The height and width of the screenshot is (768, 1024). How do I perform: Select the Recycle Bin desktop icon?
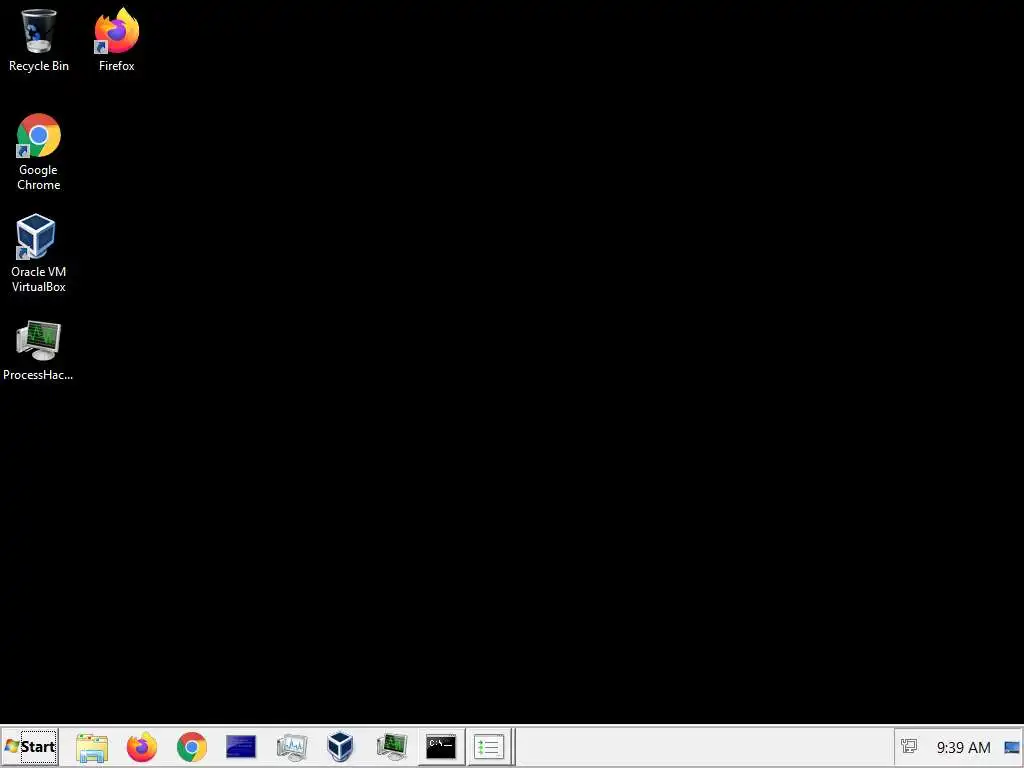tap(39, 40)
